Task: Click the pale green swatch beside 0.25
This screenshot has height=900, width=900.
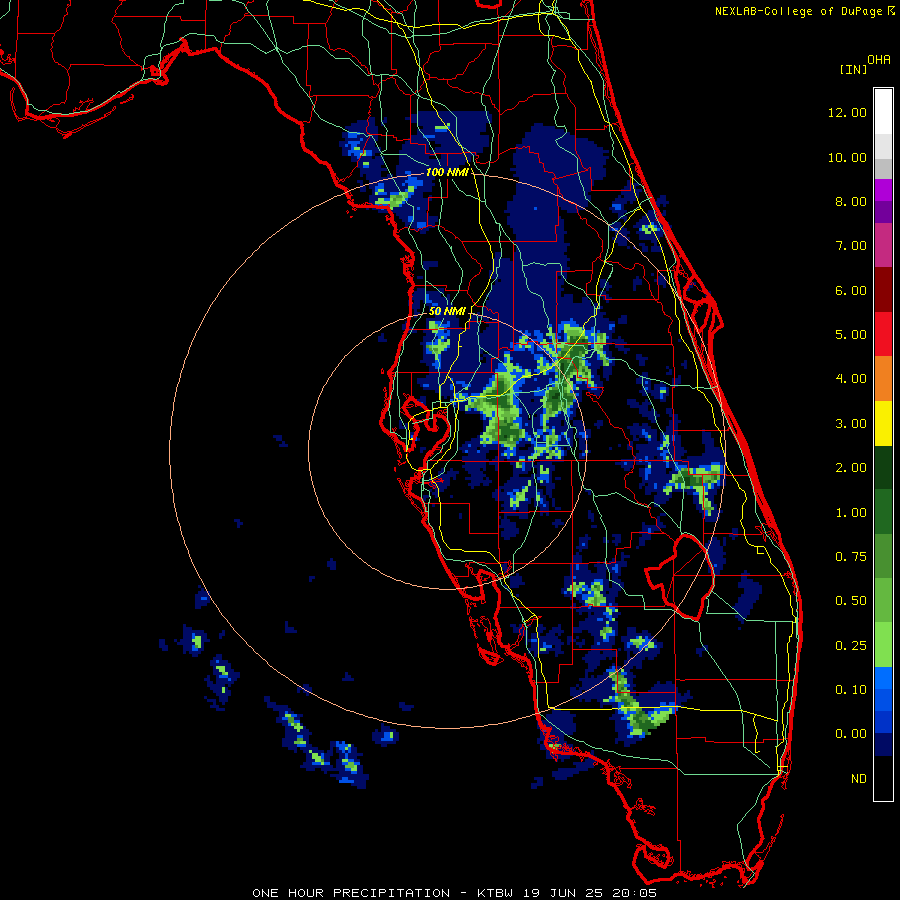Action: tap(883, 645)
